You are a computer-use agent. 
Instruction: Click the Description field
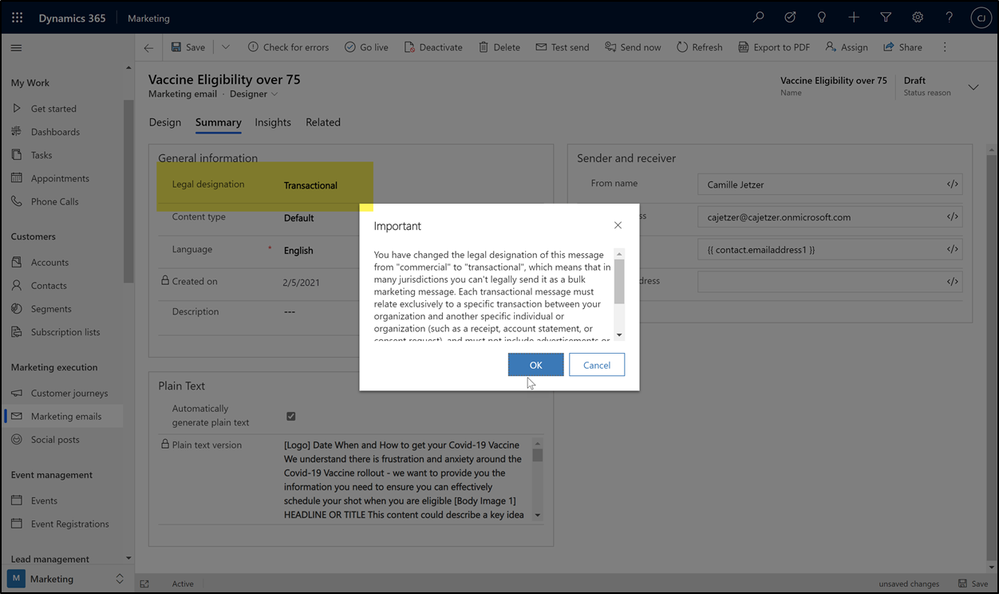pos(289,312)
